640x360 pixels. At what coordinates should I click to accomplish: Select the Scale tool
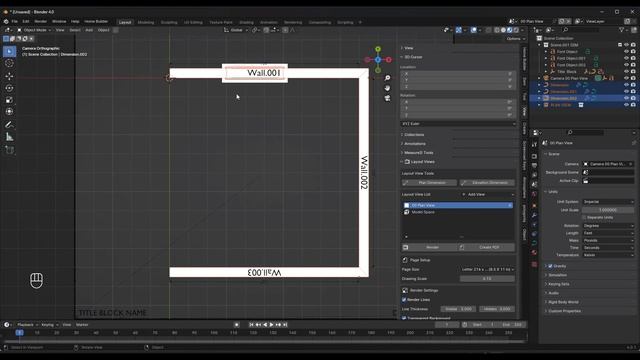point(9,100)
